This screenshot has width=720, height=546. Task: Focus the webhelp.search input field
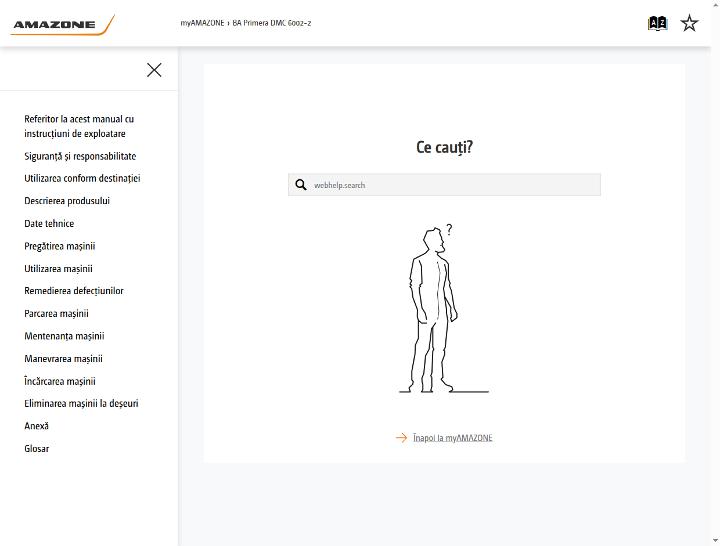pyautogui.click(x=444, y=185)
